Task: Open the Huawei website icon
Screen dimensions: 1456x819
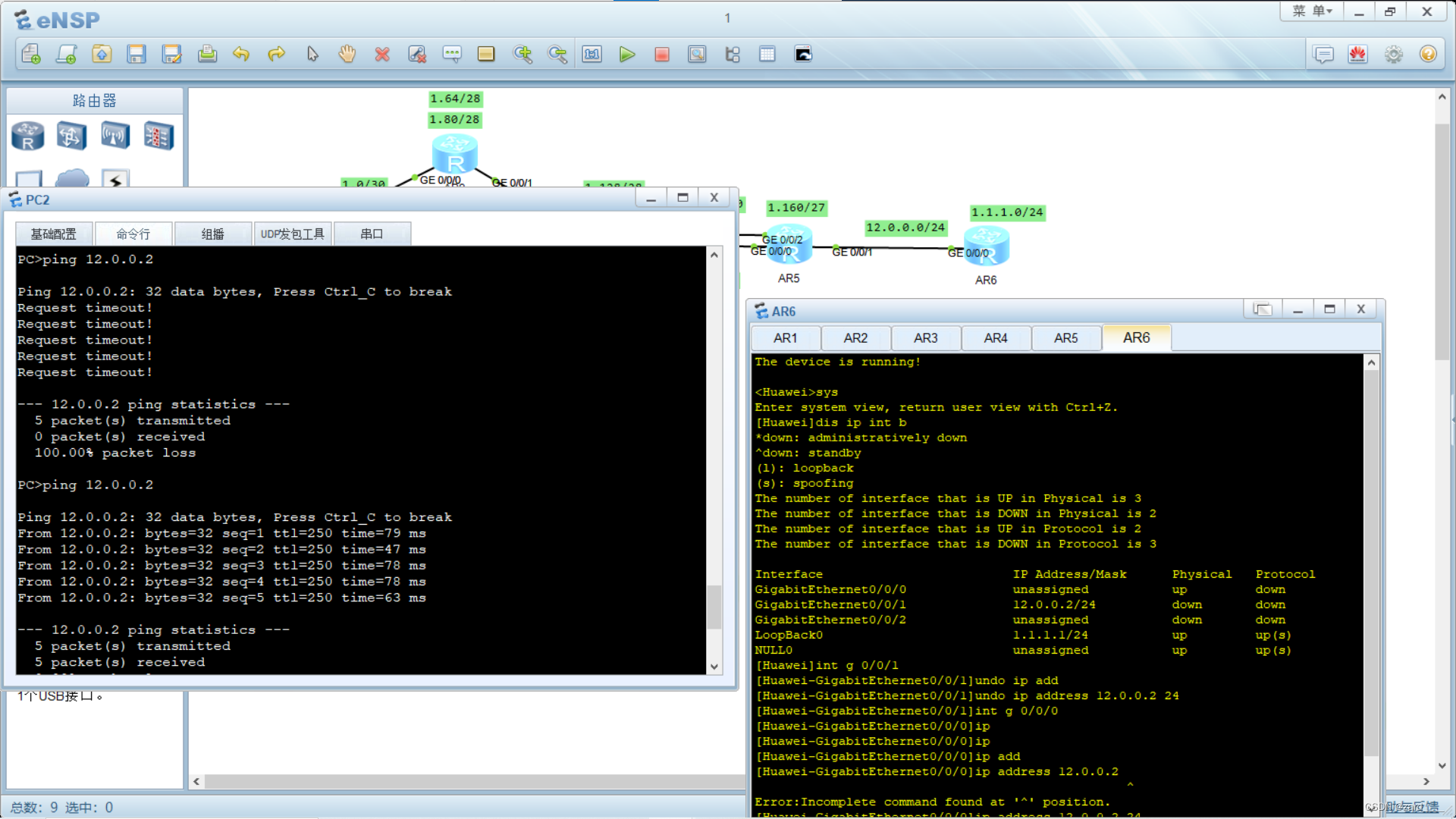Action: click(1358, 54)
